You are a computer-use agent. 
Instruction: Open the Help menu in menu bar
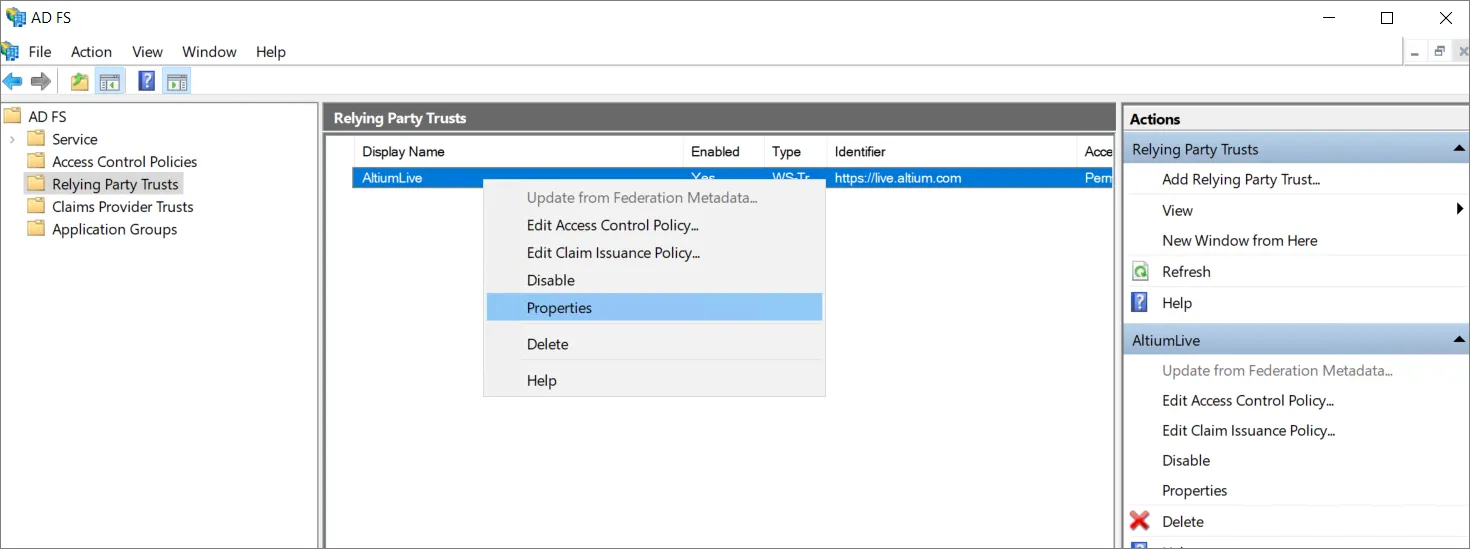[271, 52]
